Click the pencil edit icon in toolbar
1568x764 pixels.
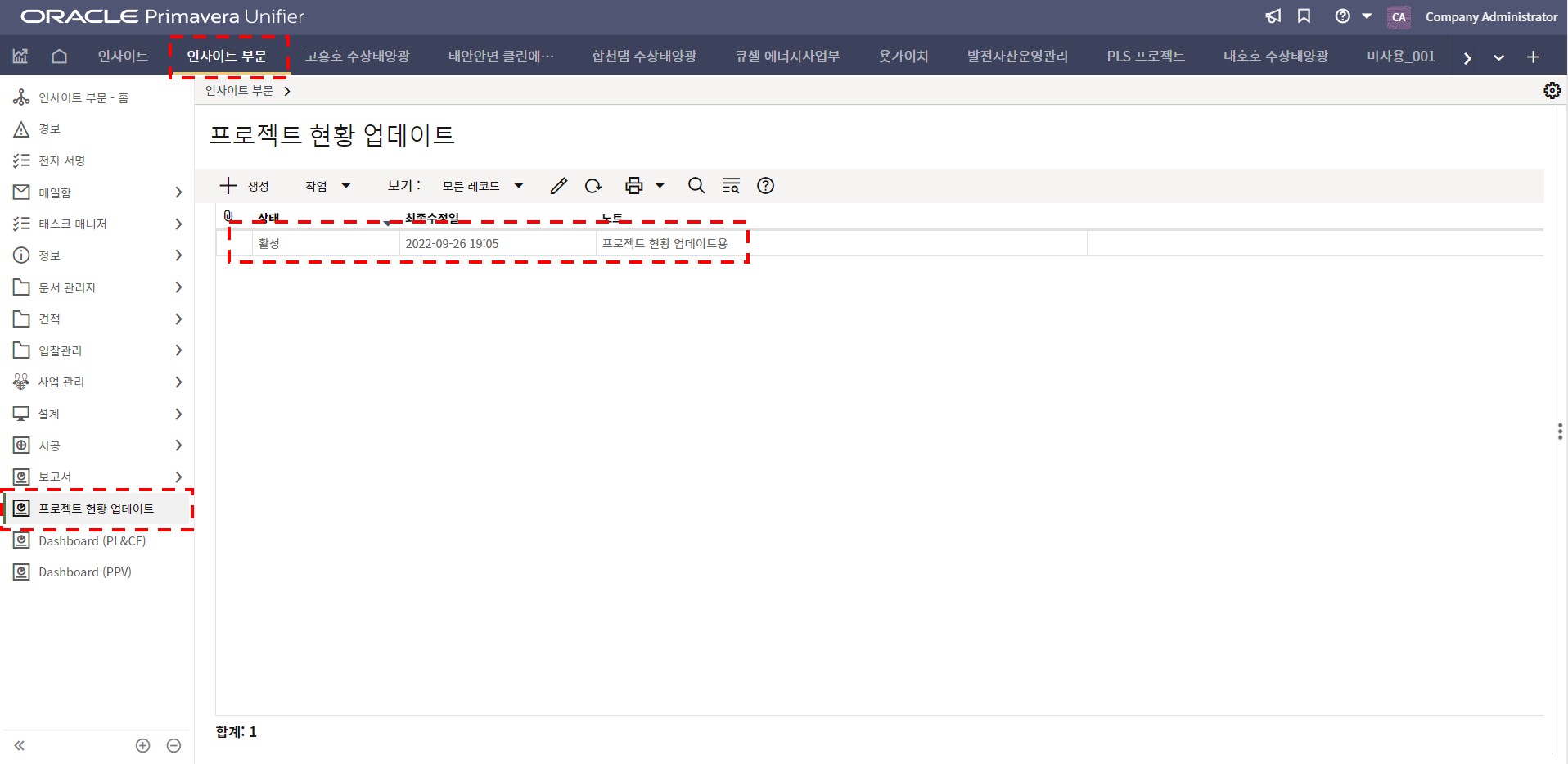point(558,186)
